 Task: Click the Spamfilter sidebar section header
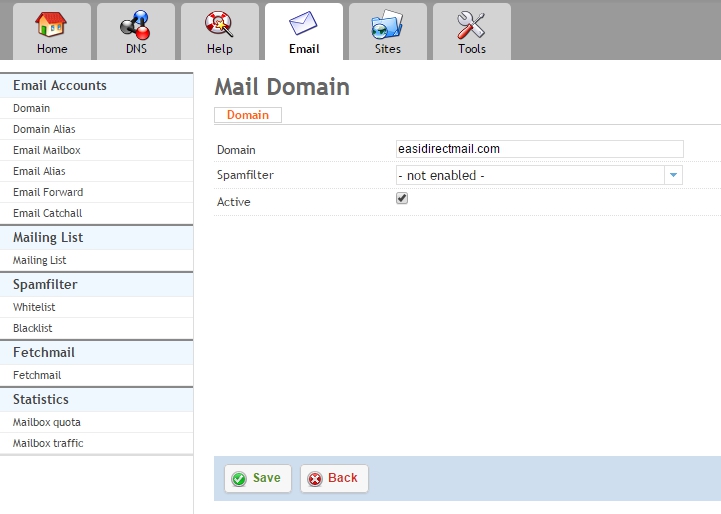point(45,285)
